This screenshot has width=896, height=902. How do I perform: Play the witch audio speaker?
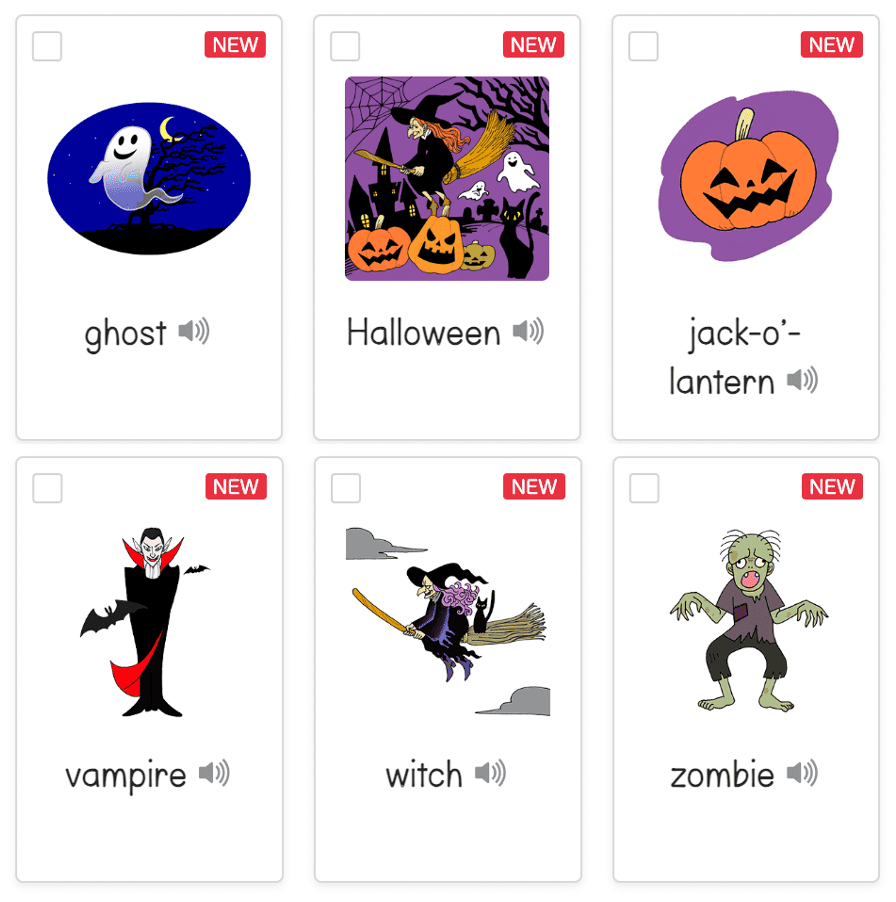(491, 773)
